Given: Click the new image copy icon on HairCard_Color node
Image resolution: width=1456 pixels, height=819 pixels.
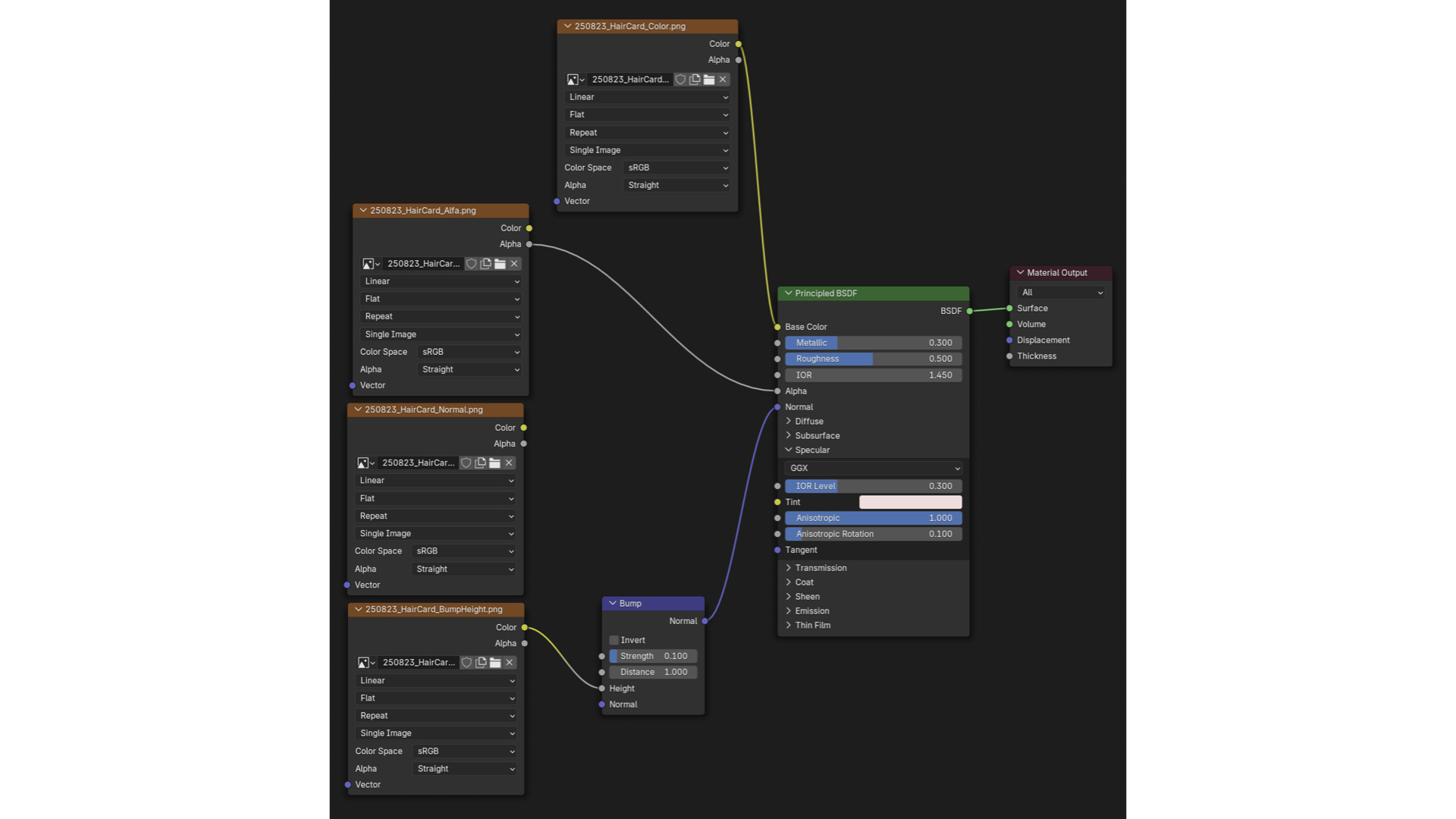Looking at the screenshot, I should point(695,80).
